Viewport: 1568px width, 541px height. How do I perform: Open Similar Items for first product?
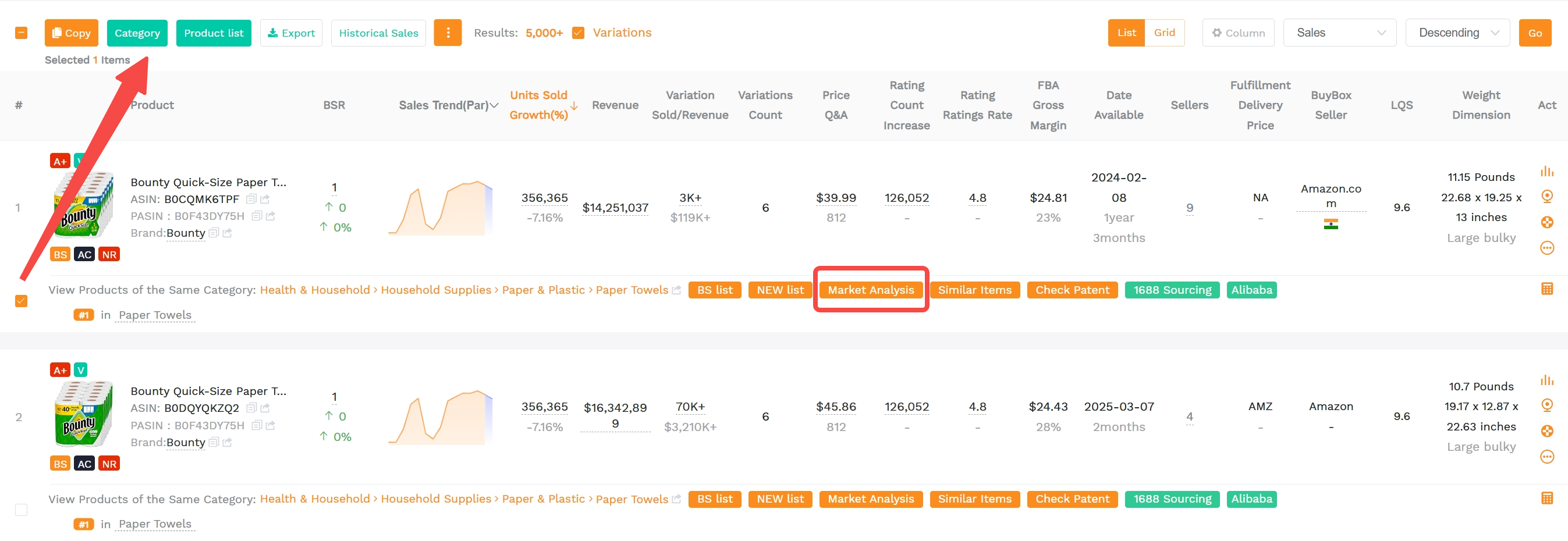click(x=974, y=290)
